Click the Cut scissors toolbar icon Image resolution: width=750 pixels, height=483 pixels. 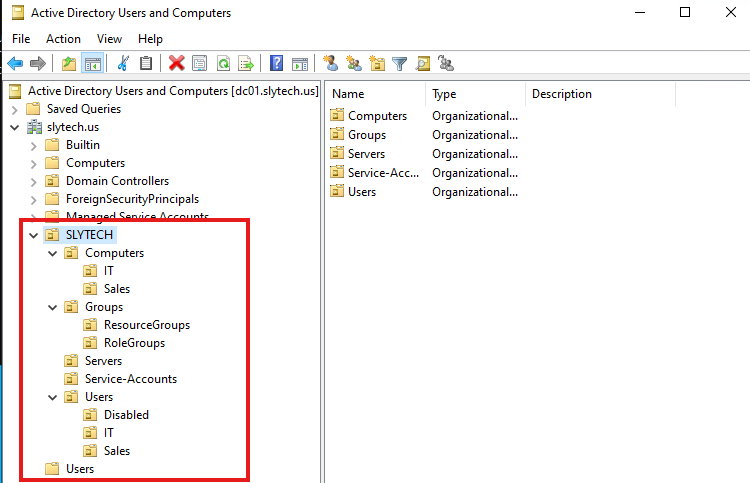click(x=123, y=64)
